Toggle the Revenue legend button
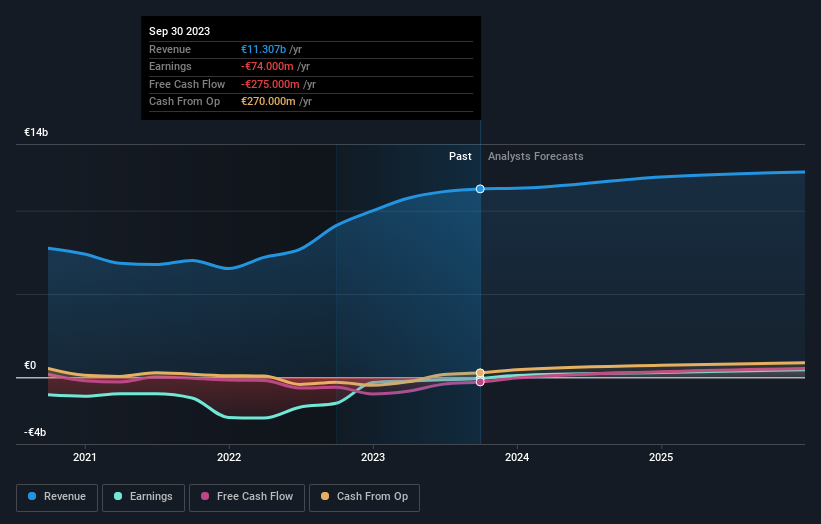This screenshot has height=524, width=821. click(x=57, y=497)
